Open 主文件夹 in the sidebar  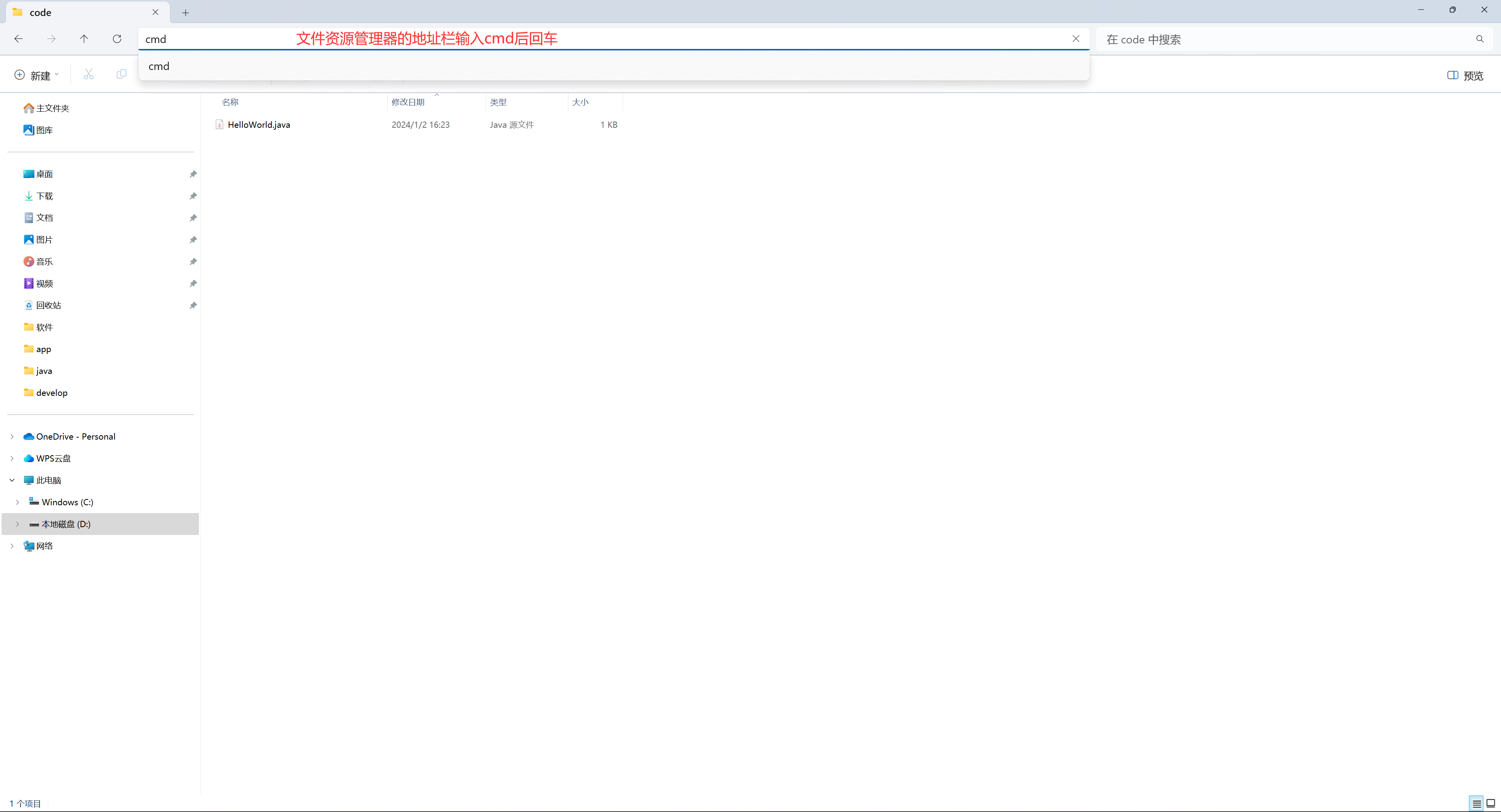point(47,108)
